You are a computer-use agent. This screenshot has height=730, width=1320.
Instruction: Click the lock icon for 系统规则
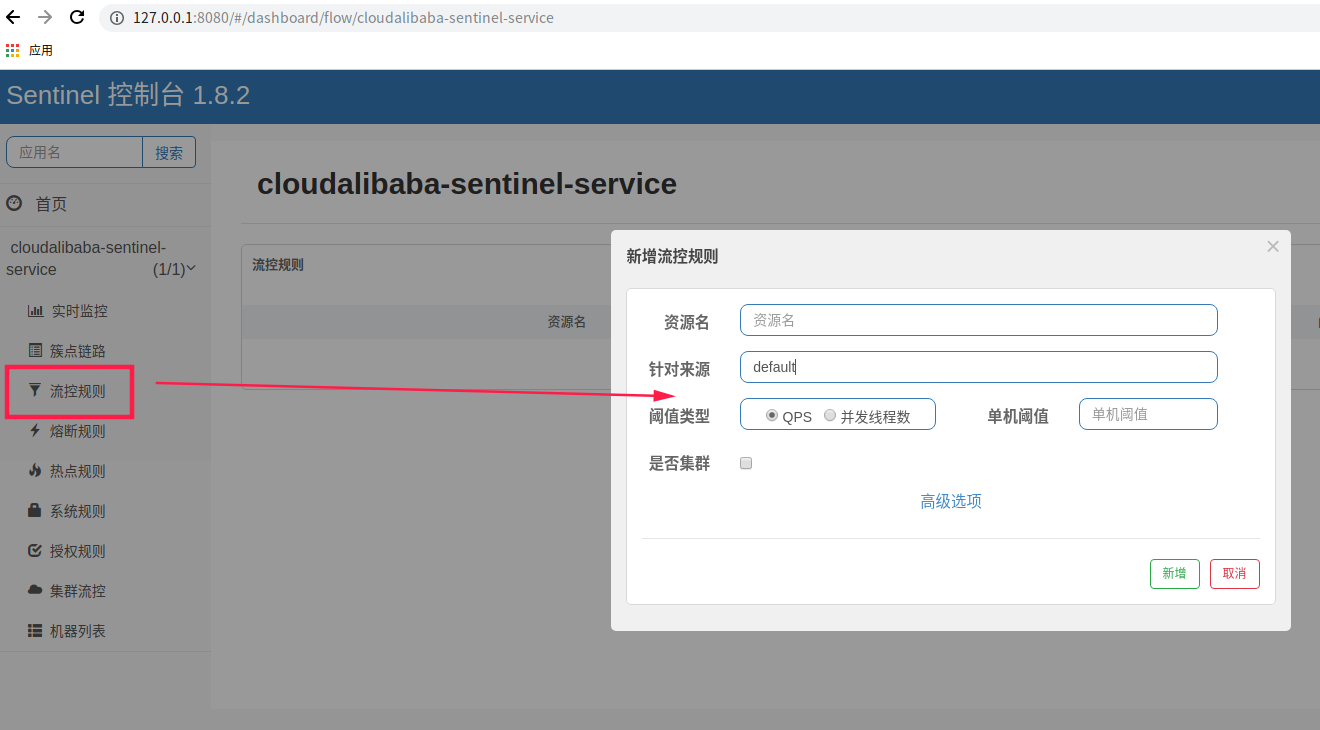35,511
